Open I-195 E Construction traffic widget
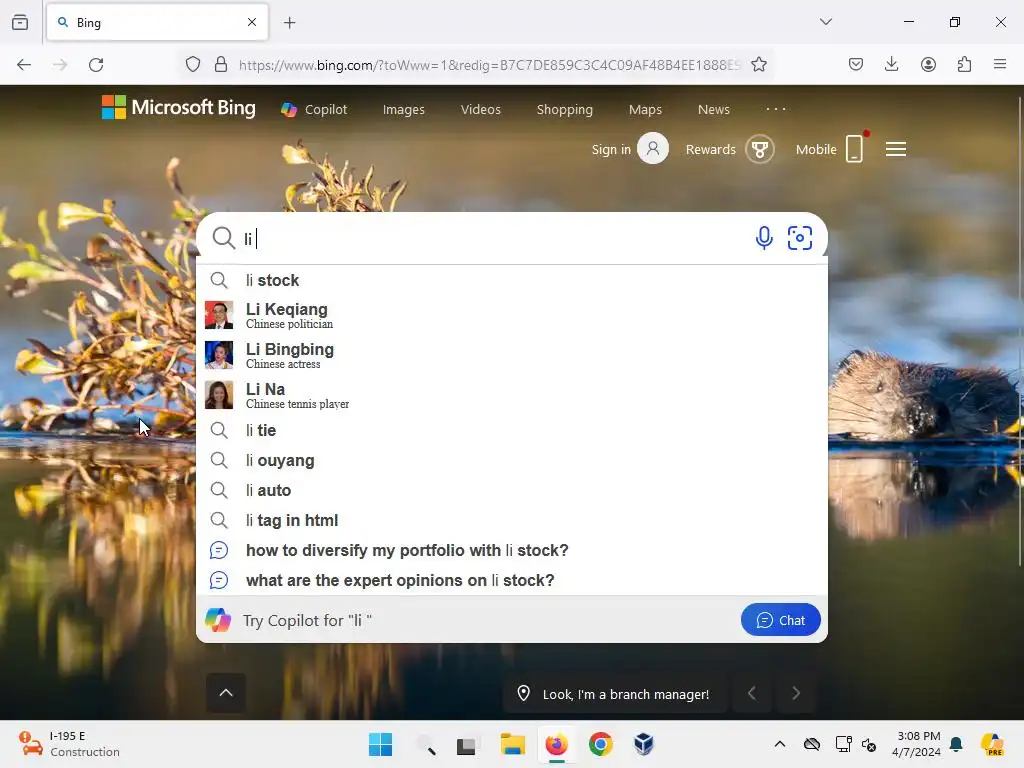 (x=69, y=744)
